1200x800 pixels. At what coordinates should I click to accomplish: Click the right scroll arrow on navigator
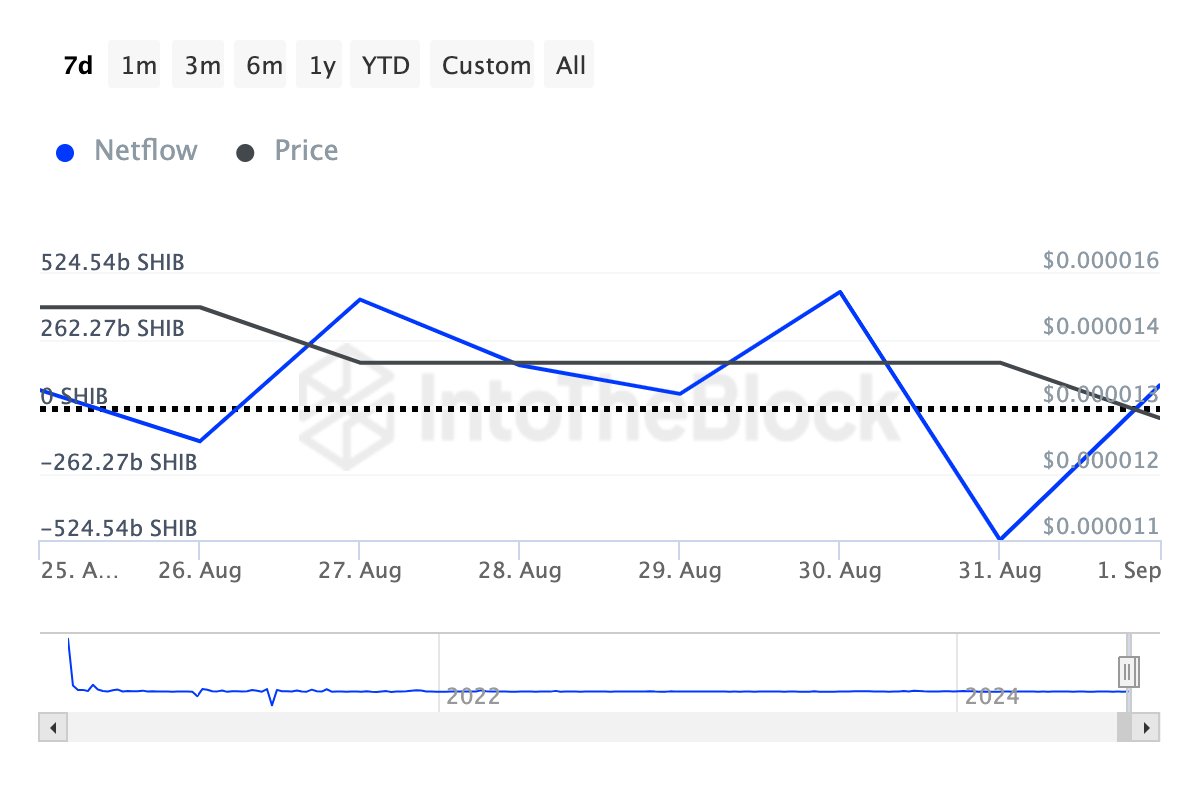[1147, 727]
